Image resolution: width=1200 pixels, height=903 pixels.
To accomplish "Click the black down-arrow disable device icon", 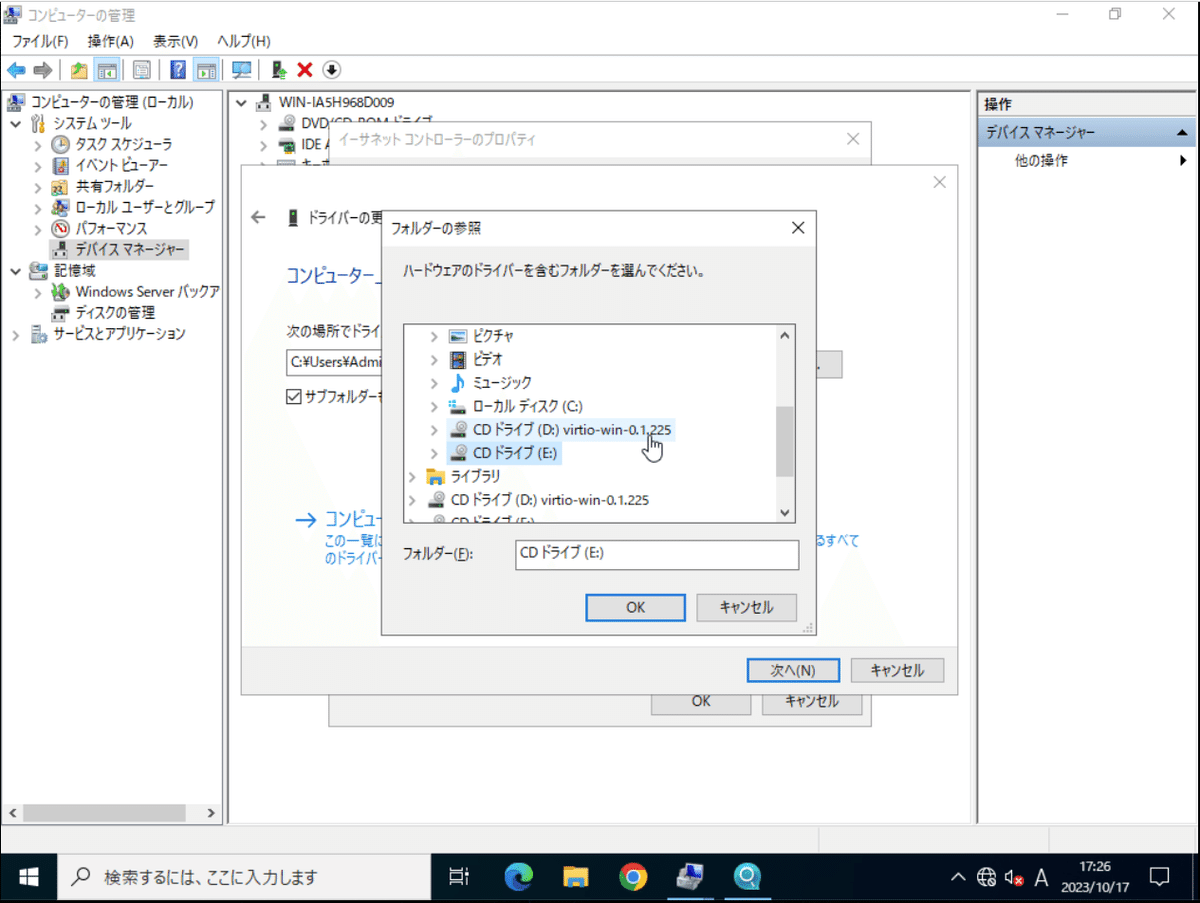I will click(x=332, y=70).
